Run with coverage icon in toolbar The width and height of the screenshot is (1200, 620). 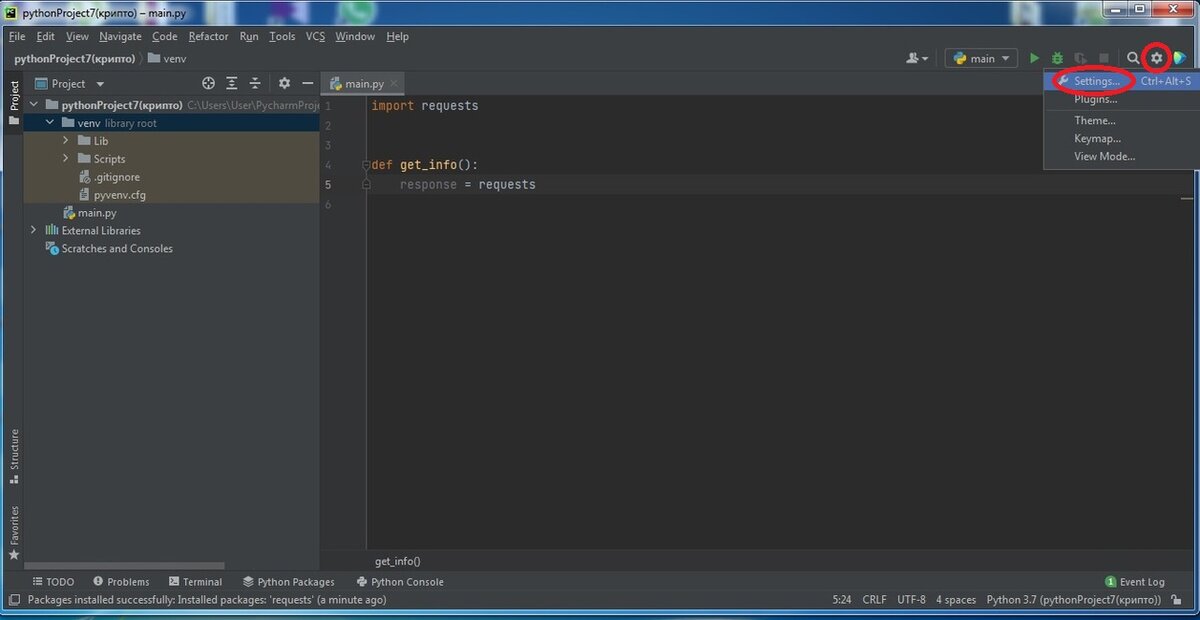tap(1080, 59)
